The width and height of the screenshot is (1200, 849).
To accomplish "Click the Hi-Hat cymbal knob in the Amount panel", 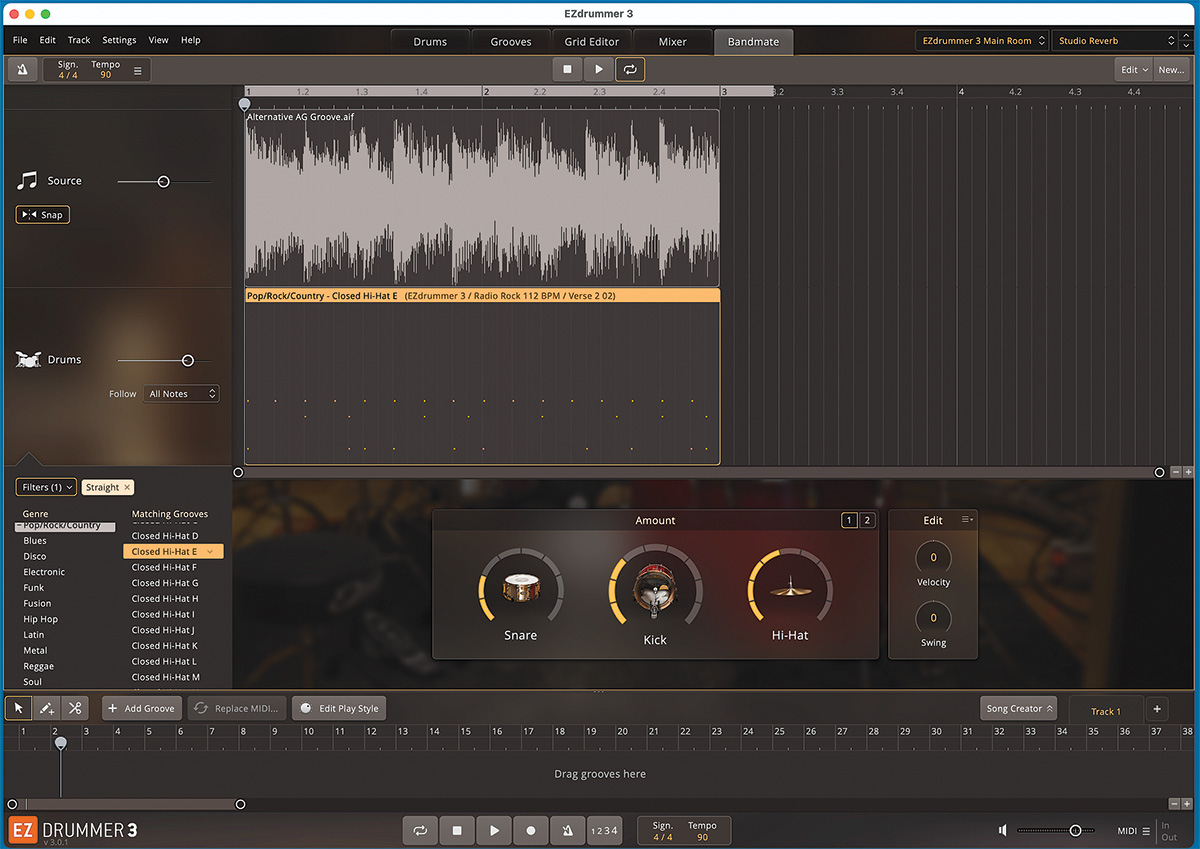I will 789,592.
